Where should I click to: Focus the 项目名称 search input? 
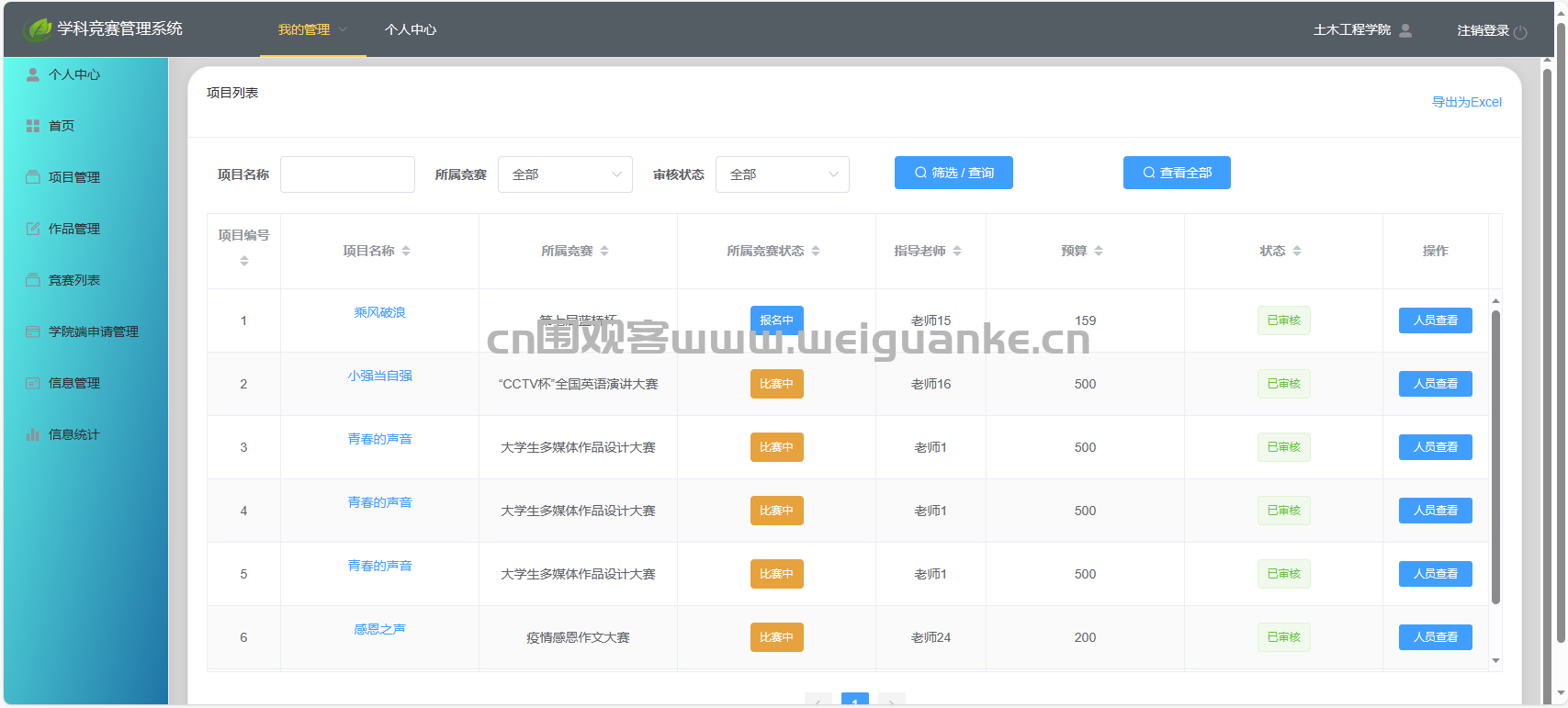click(347, 174)
